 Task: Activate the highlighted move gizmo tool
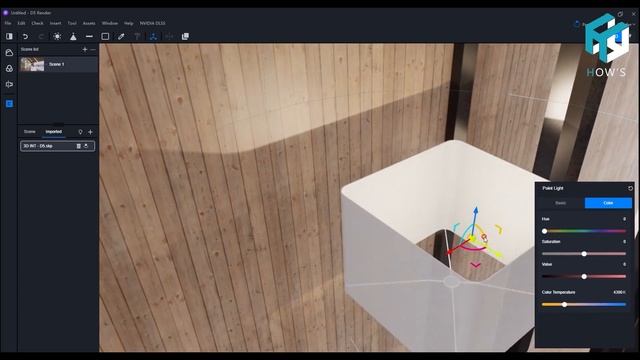click(x=153, y=36)
